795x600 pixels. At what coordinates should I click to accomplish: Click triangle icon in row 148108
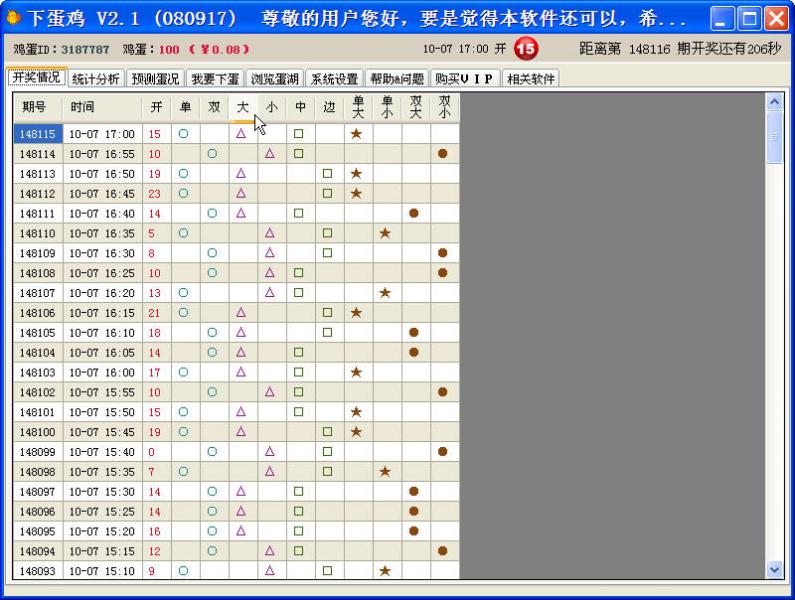click(x=270, y=272)
